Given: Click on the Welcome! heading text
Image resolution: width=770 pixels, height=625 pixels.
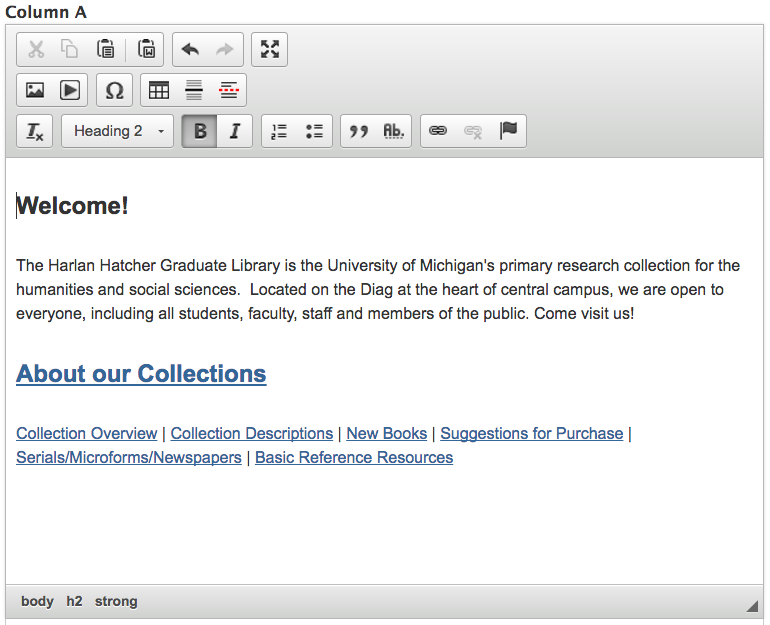Looking at the screenshot, I should pos(72,206).
